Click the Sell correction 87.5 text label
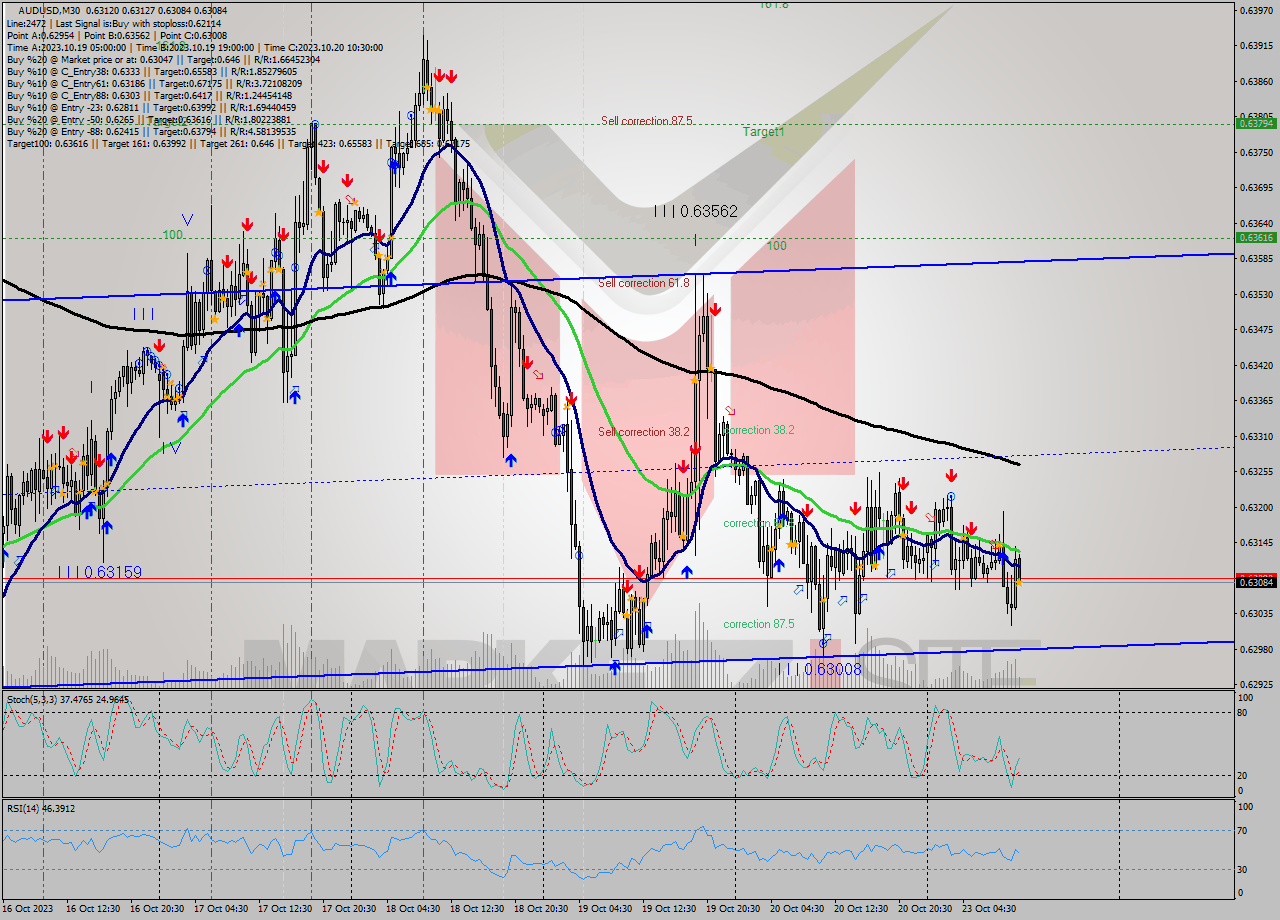The height and width of the screenshot is (920, 1280). click(x=646, y=122)
